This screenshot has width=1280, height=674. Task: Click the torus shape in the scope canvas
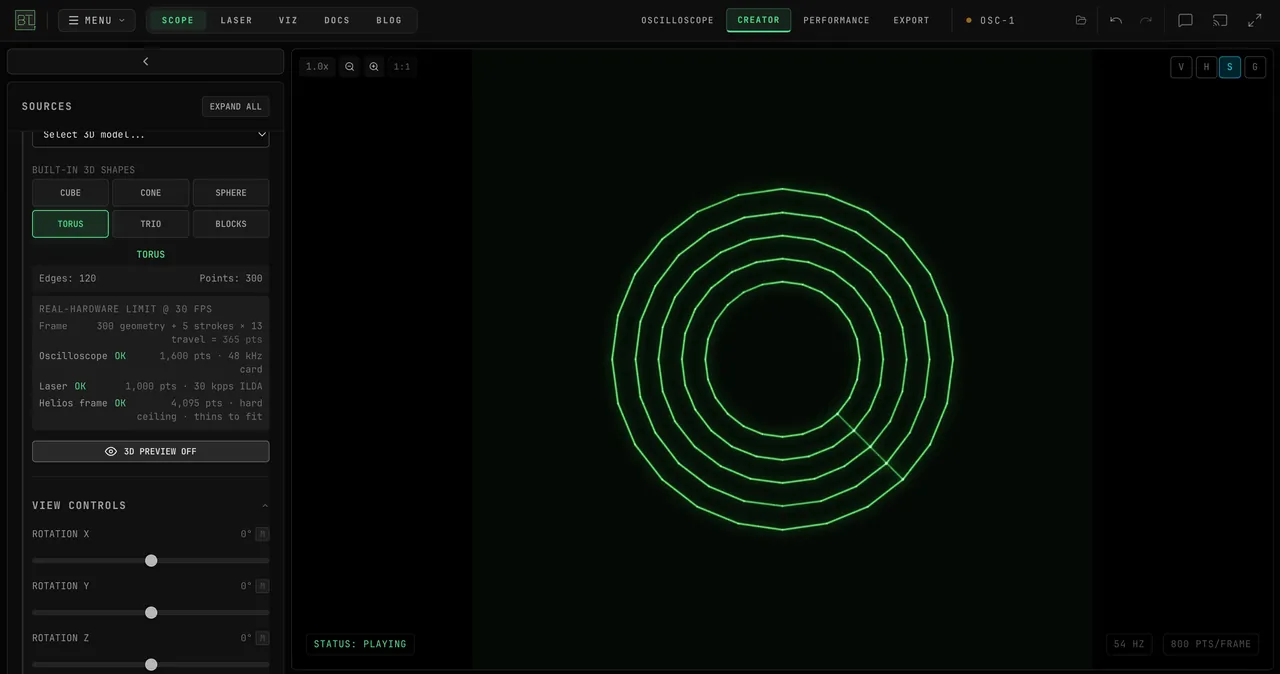(783, 359)
